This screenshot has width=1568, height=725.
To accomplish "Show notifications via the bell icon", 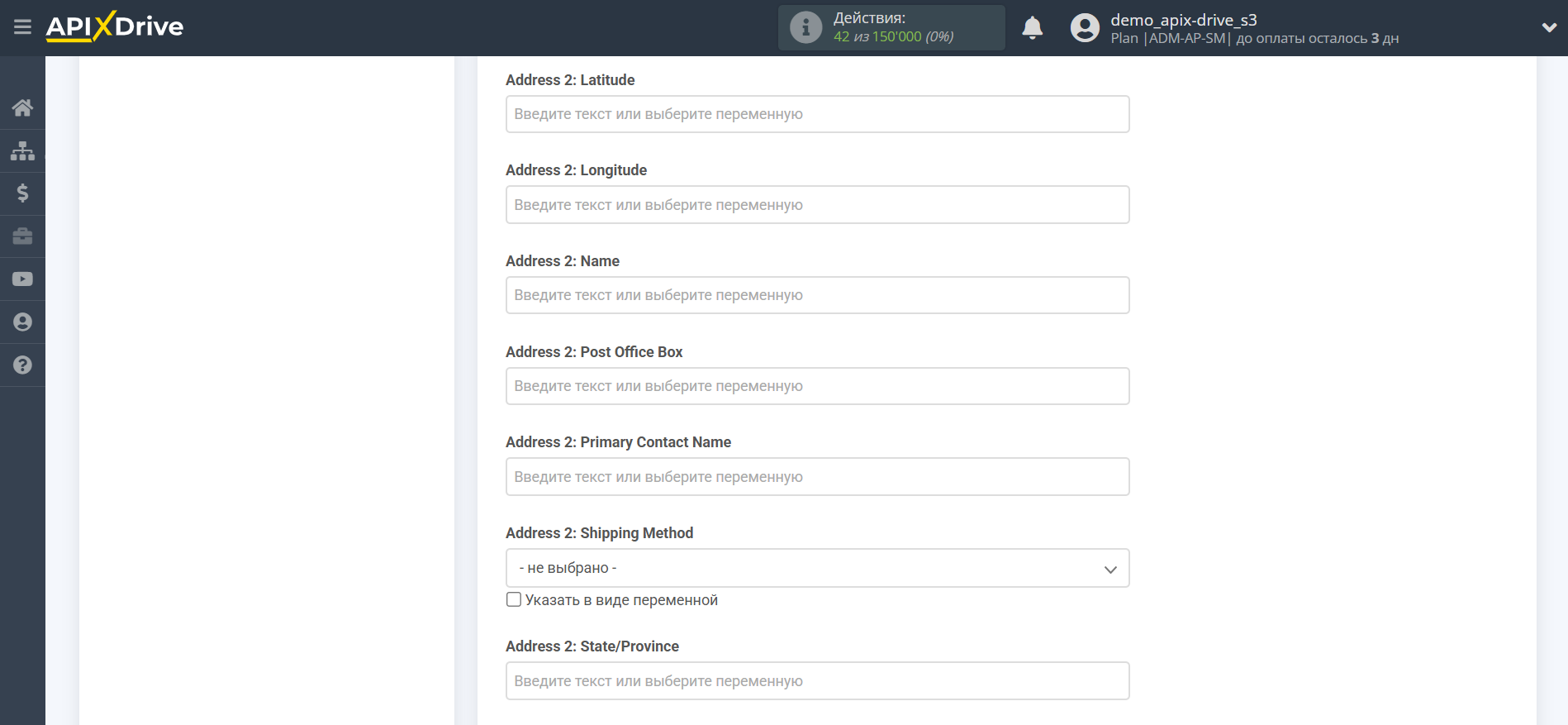I will tap(1032, 28).
